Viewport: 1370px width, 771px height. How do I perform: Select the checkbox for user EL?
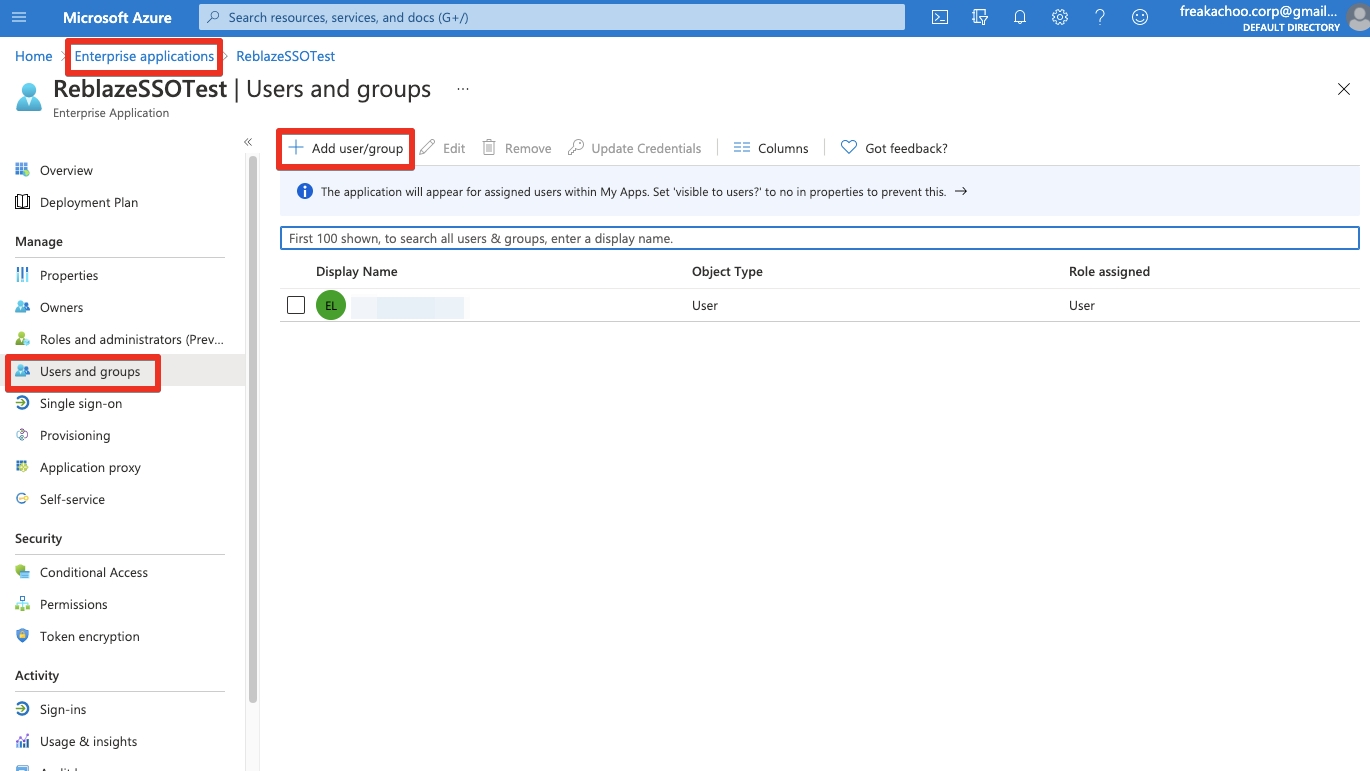[296, 305]
